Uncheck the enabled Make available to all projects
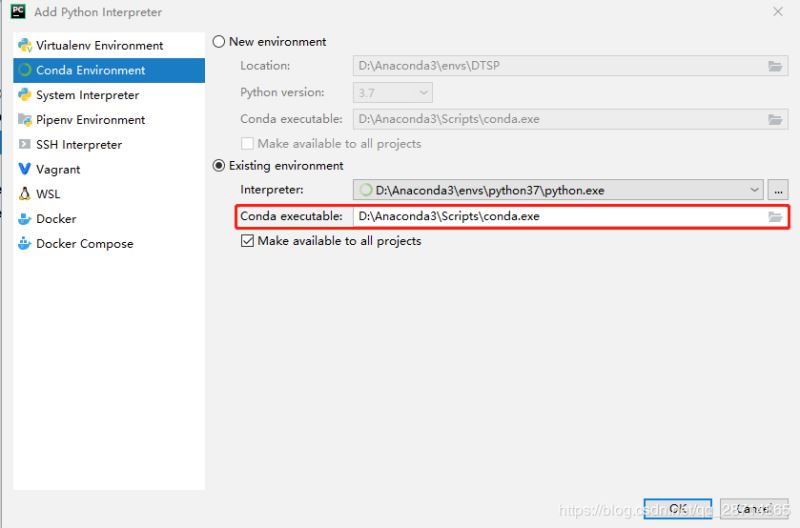Viewport: 800px width, 528px height. [247, 241]
